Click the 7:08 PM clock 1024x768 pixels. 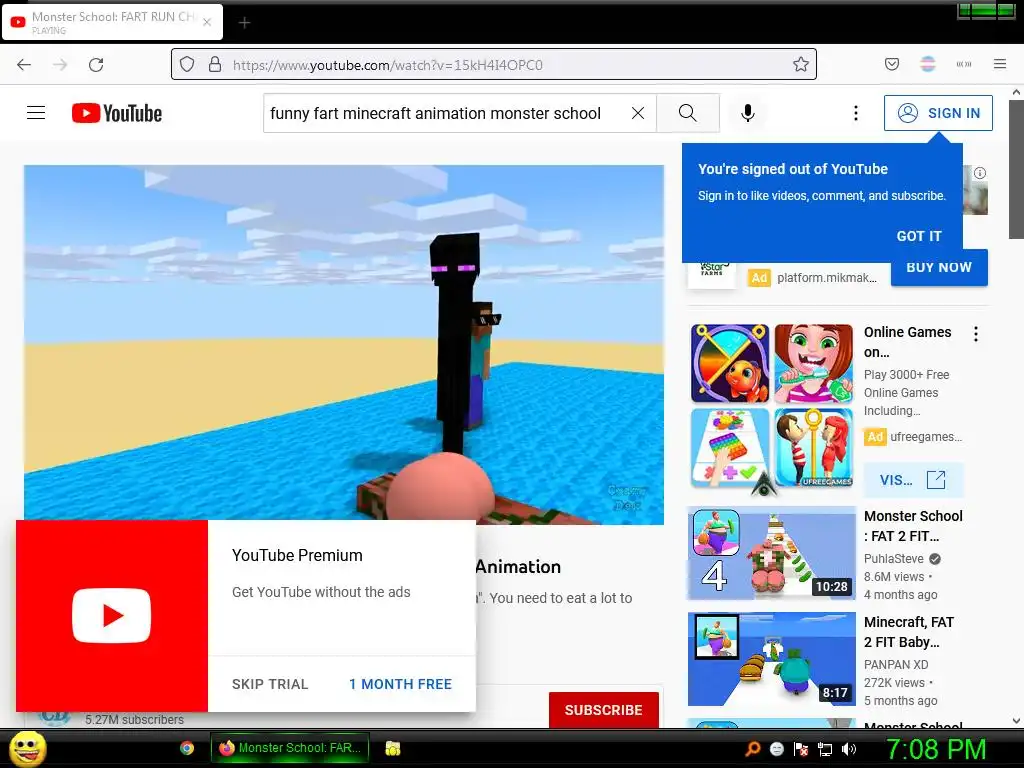pyautogui.click(x=936, y=749)
